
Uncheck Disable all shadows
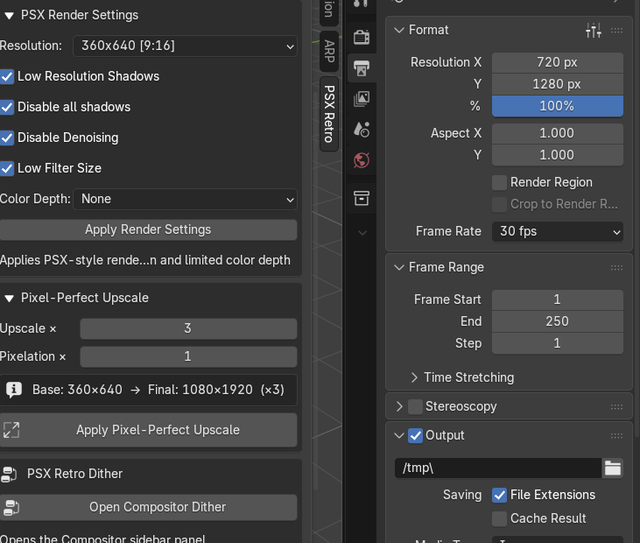(x=7, y=107)
